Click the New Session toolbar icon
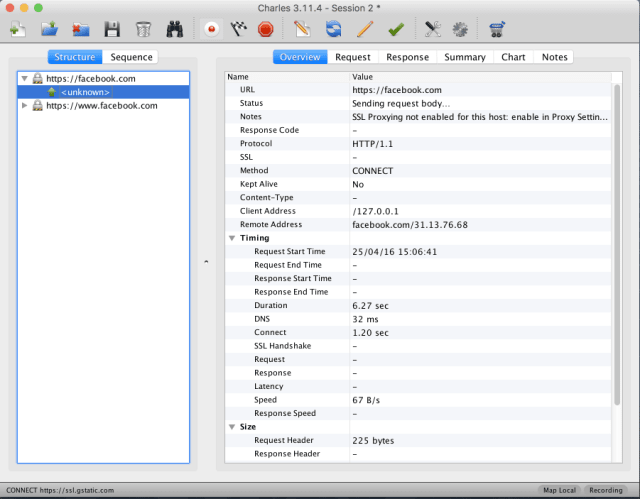Viewport: 640px width, 499px height. 18,29
